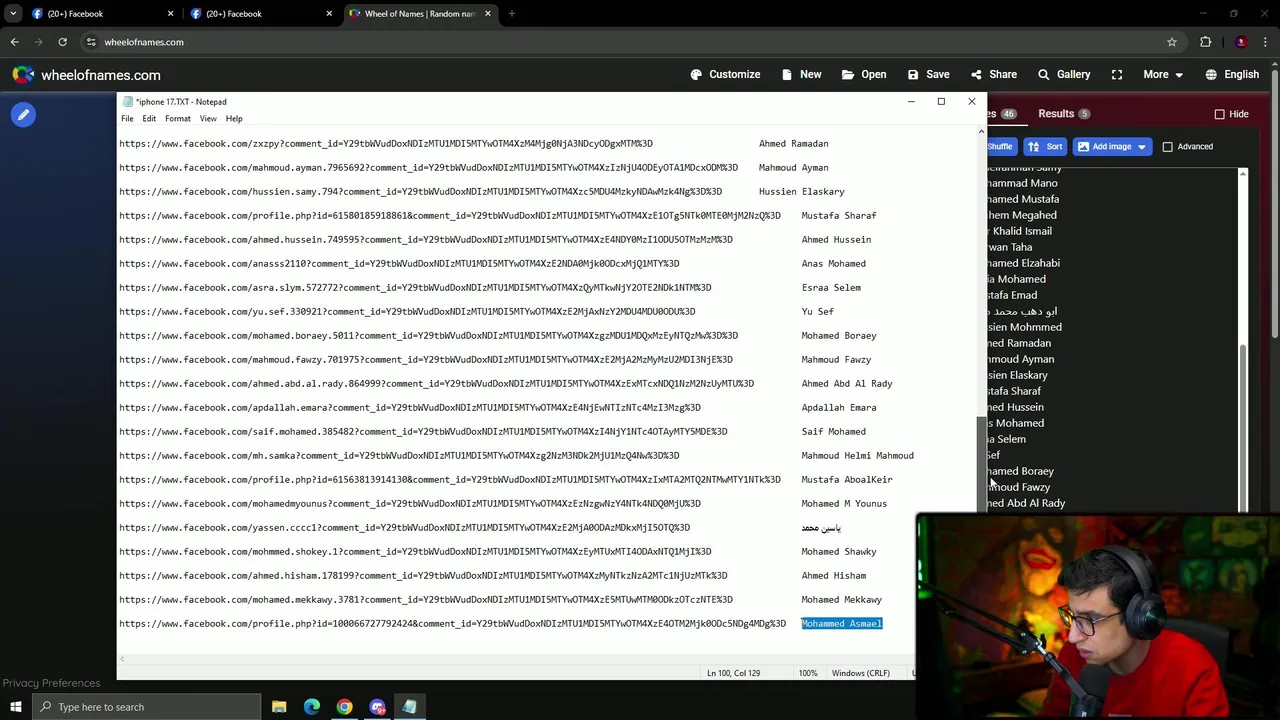Open the wheel Gallery
Screen dimensions: 1280x720
click(x=1064, y=74)
